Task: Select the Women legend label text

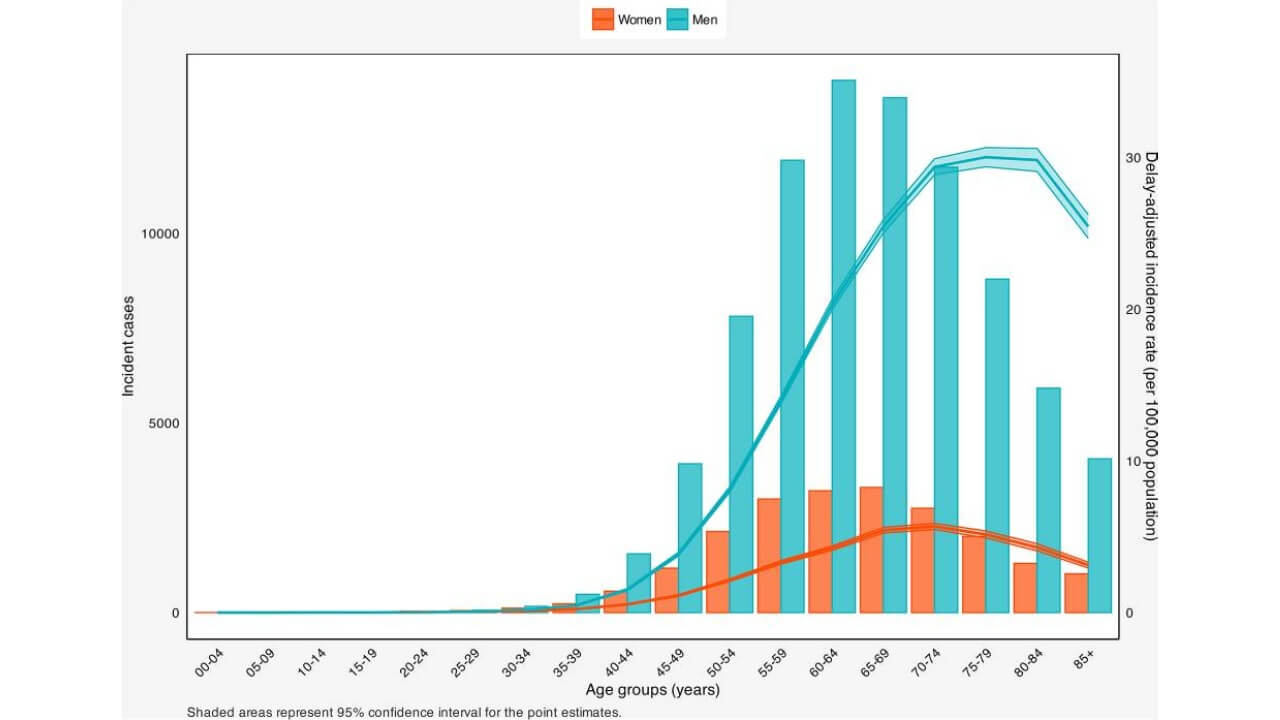Action: click(x=639, y=20)
